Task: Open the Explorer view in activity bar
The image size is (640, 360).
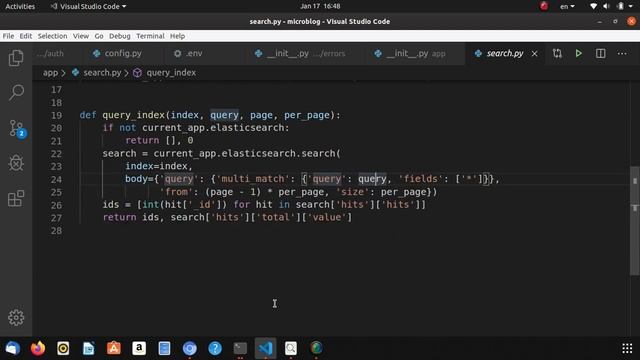Action: point(16,58)
